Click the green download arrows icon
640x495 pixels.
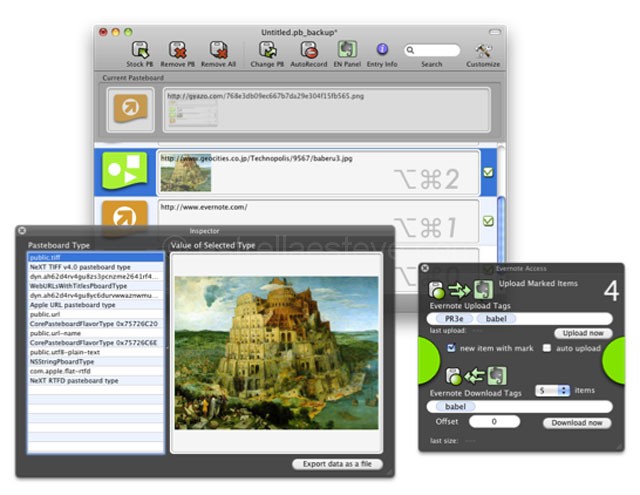474,376
